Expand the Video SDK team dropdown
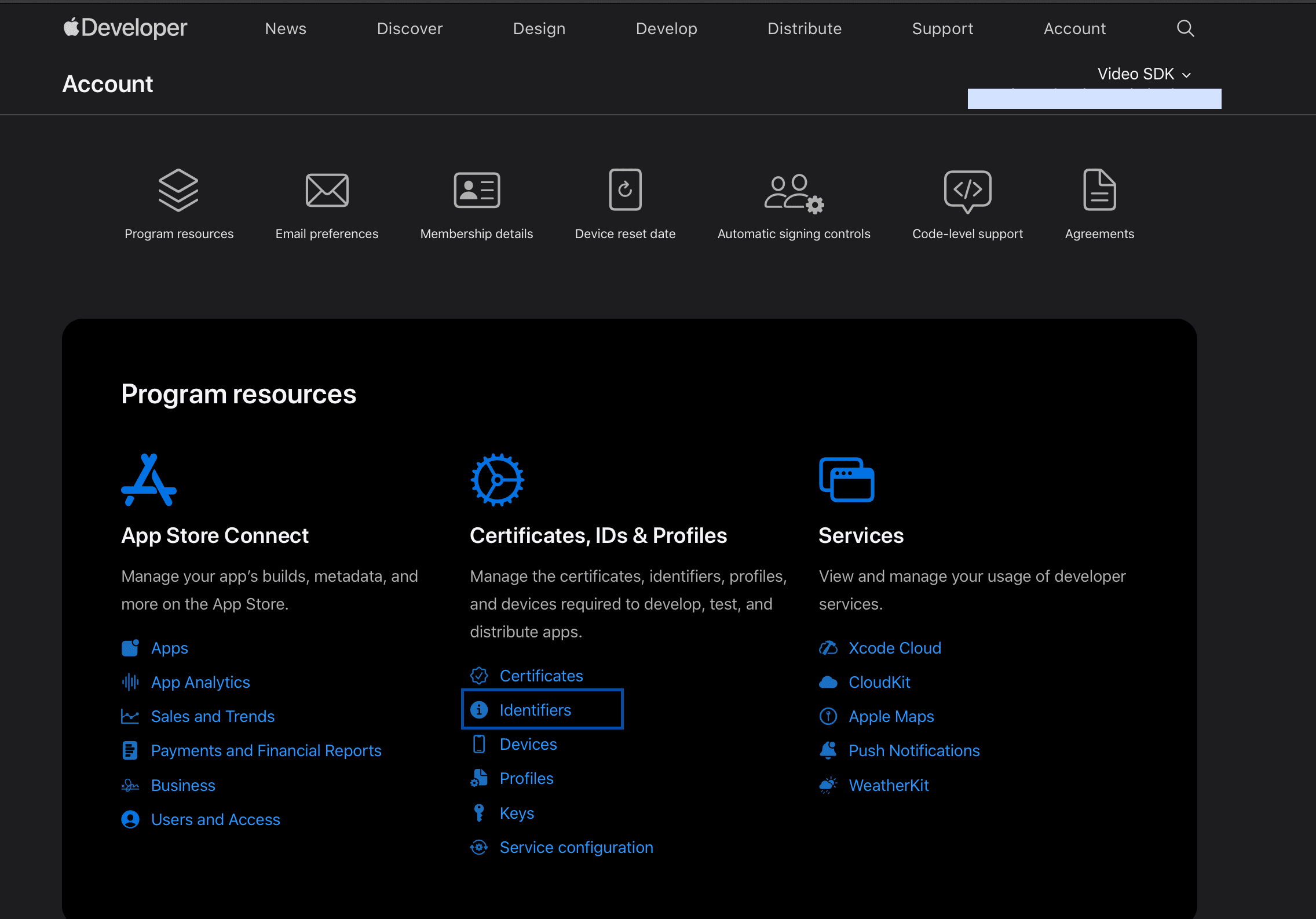Screen dimensions: 1316x919 [1145, 74]
